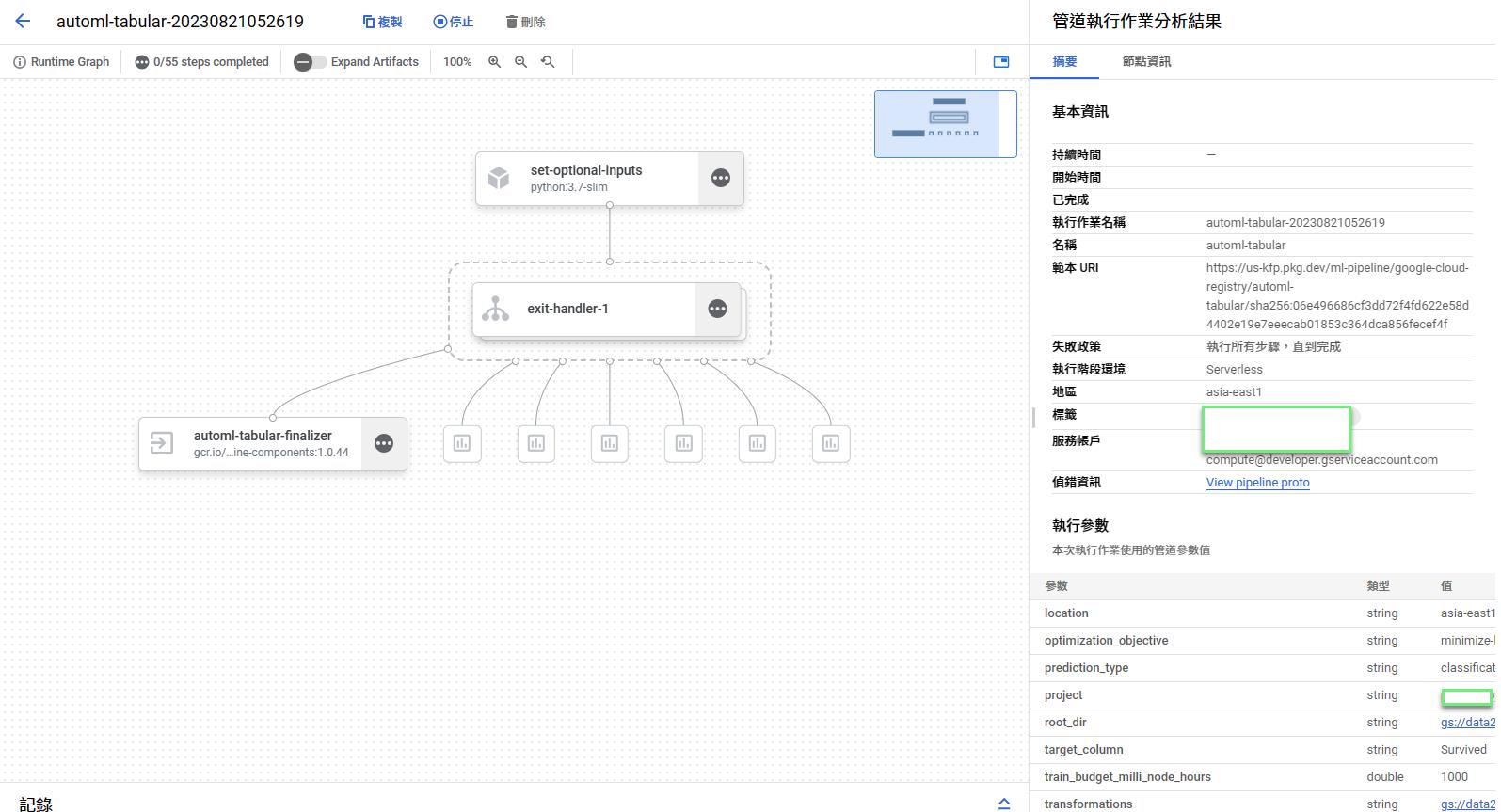The image size is (1501, 812).
Task: Click status icon on set-optional-inputs node
Action: coord(720,179)
